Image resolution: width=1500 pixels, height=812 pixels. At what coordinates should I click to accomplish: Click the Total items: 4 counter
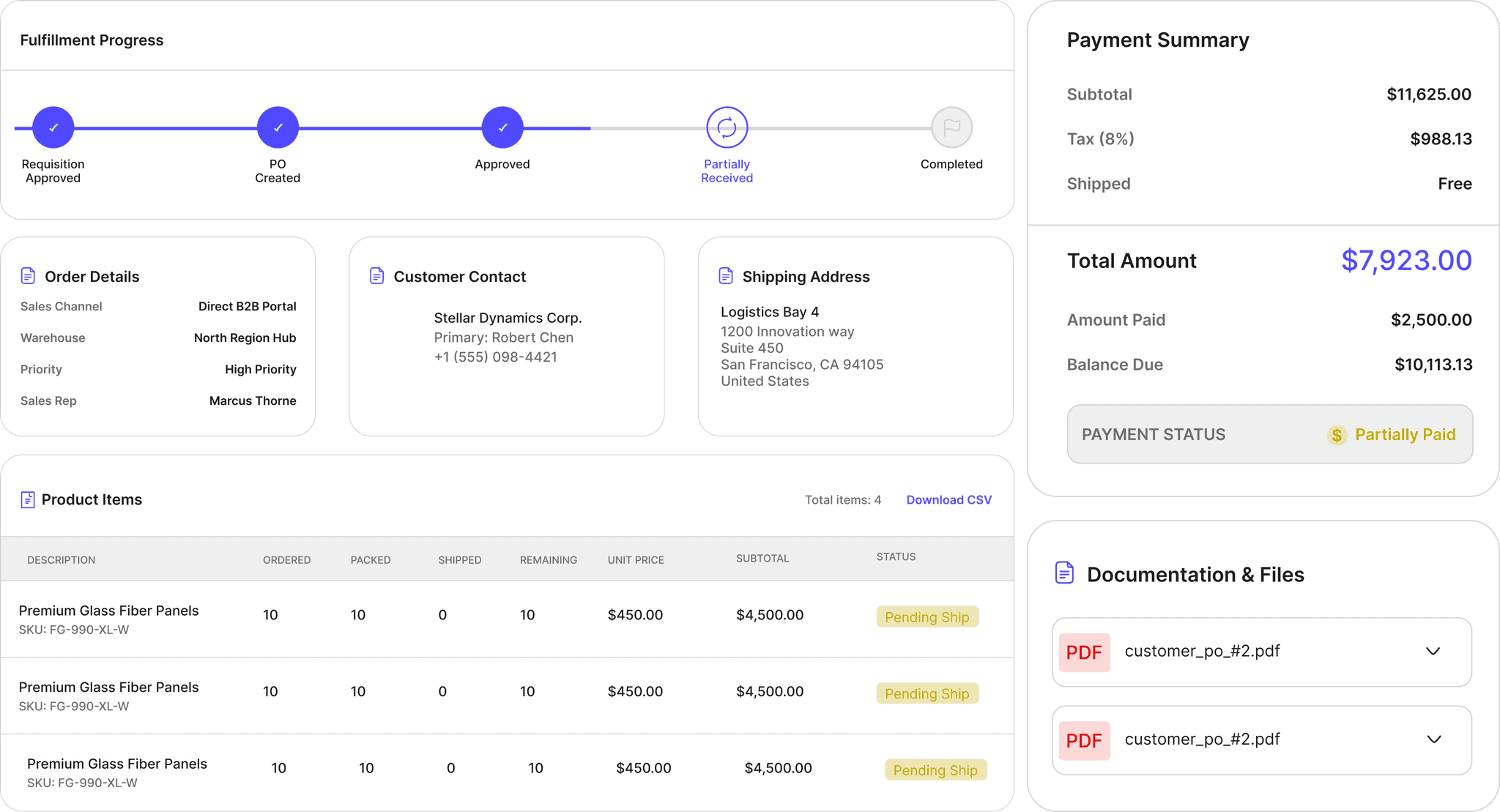(843, 499)
